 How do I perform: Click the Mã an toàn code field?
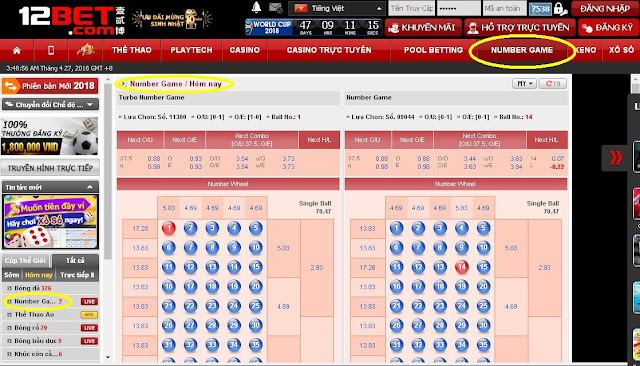pyautogui.click(x=504, y=8)
